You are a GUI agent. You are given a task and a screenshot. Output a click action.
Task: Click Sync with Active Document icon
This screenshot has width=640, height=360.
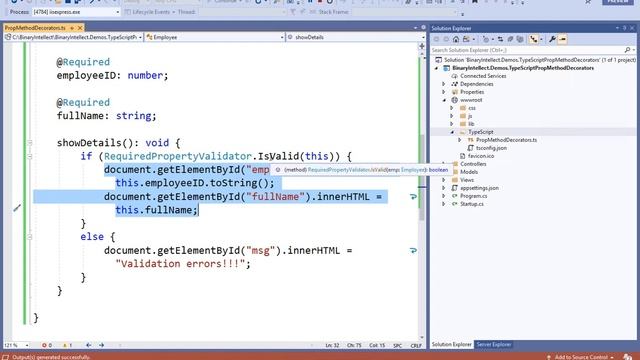pos(500,39)
